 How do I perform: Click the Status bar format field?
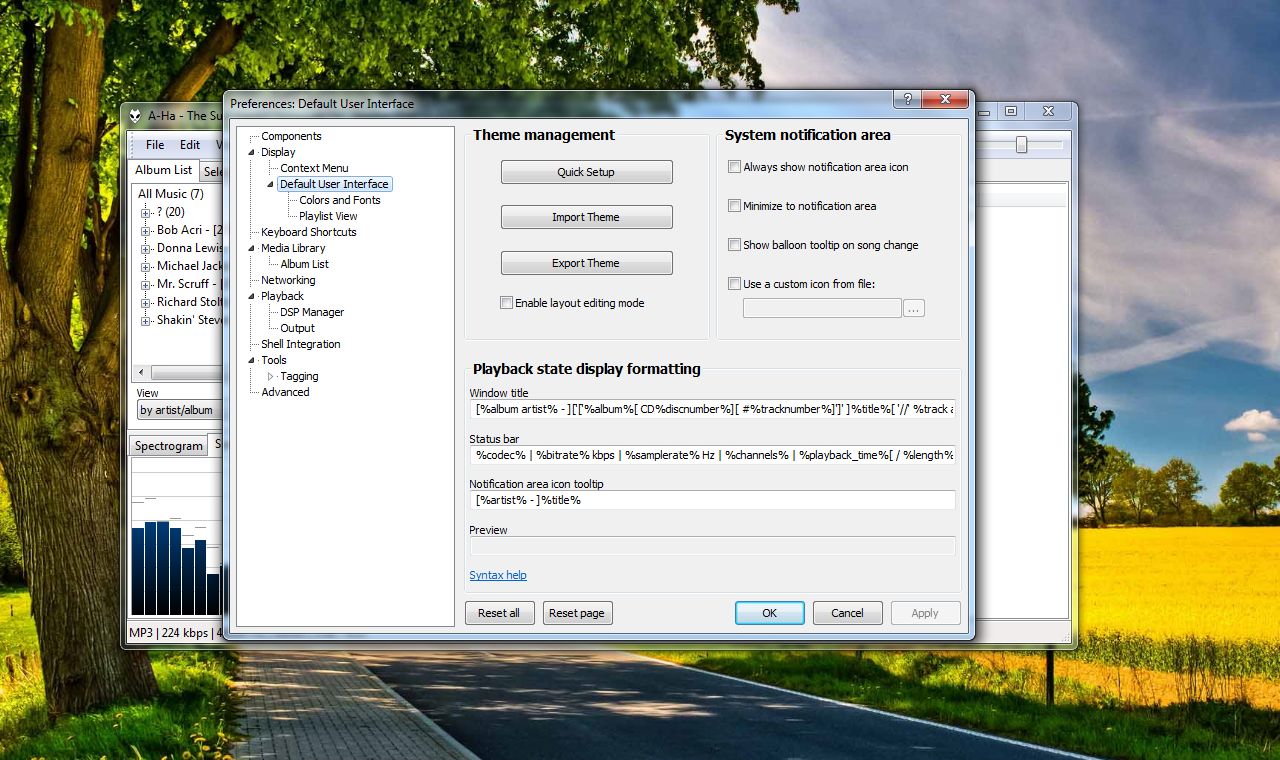712,455
